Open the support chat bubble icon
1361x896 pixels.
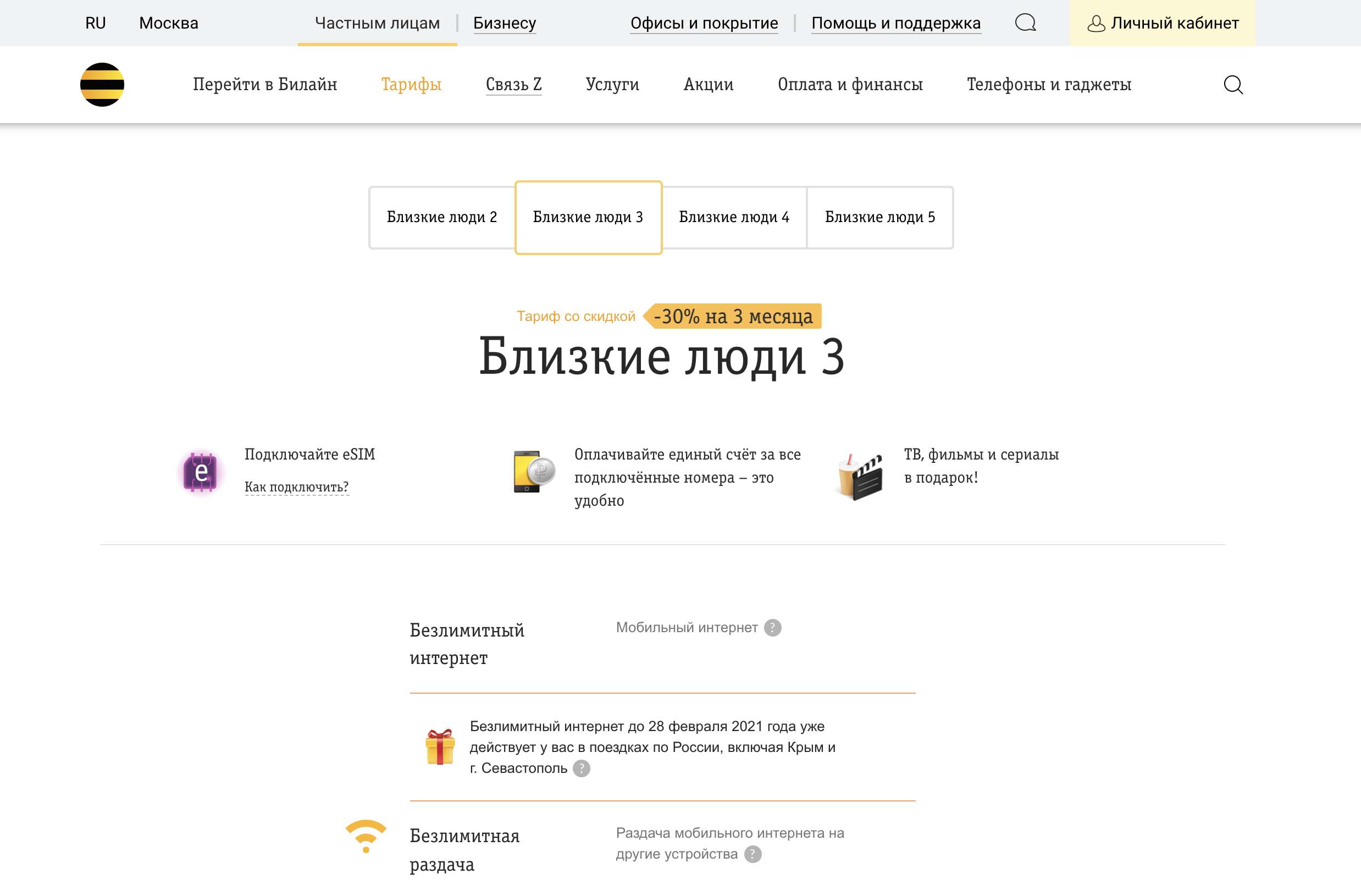1025,23
